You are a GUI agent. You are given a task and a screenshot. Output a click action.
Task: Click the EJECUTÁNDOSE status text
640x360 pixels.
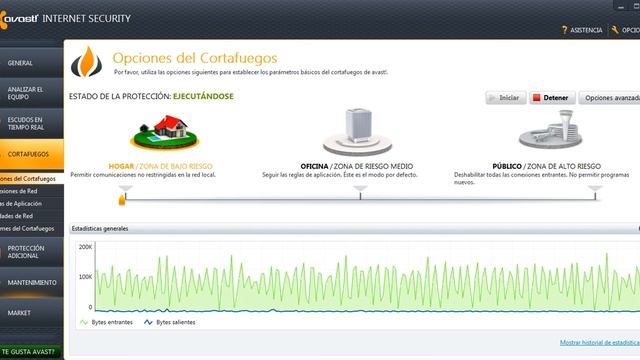pos(203,96)
